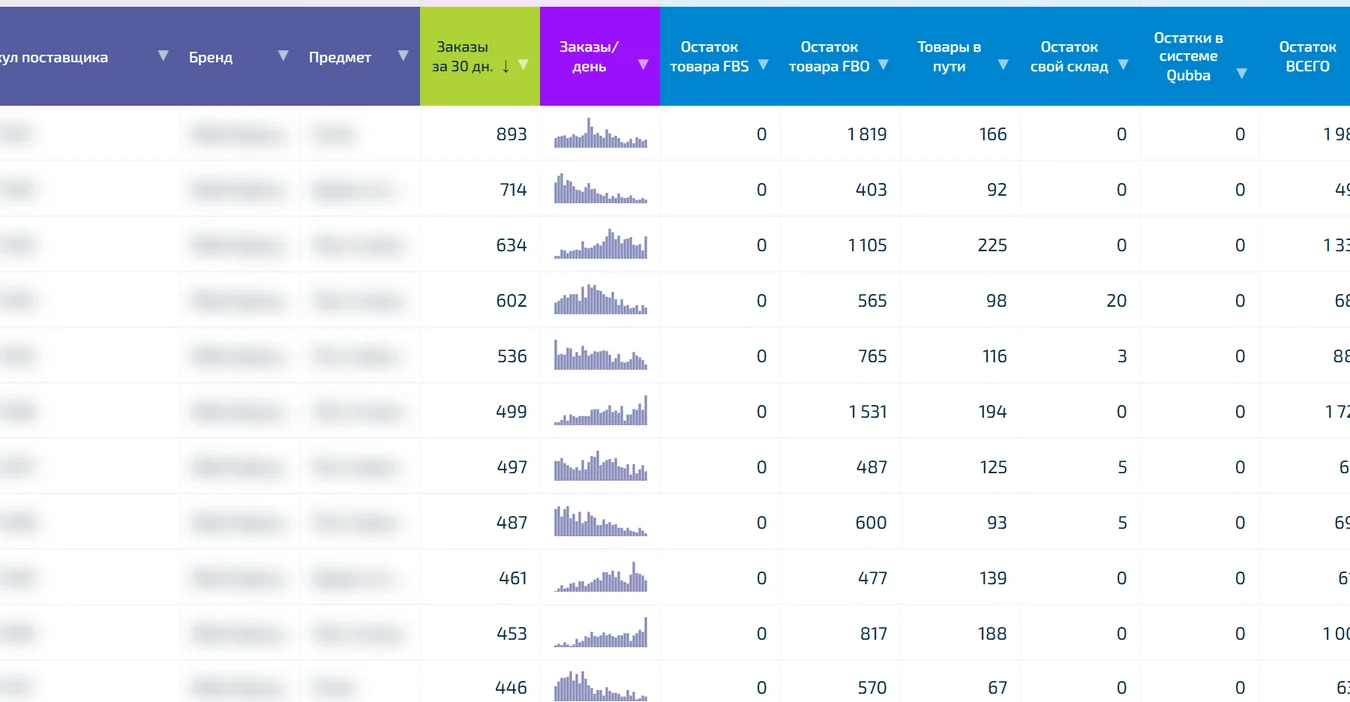The height and width of the screenshot is (702, 1350).
Task: Select the 225 goods-in-transit value
Action: [x=992, y=245]
